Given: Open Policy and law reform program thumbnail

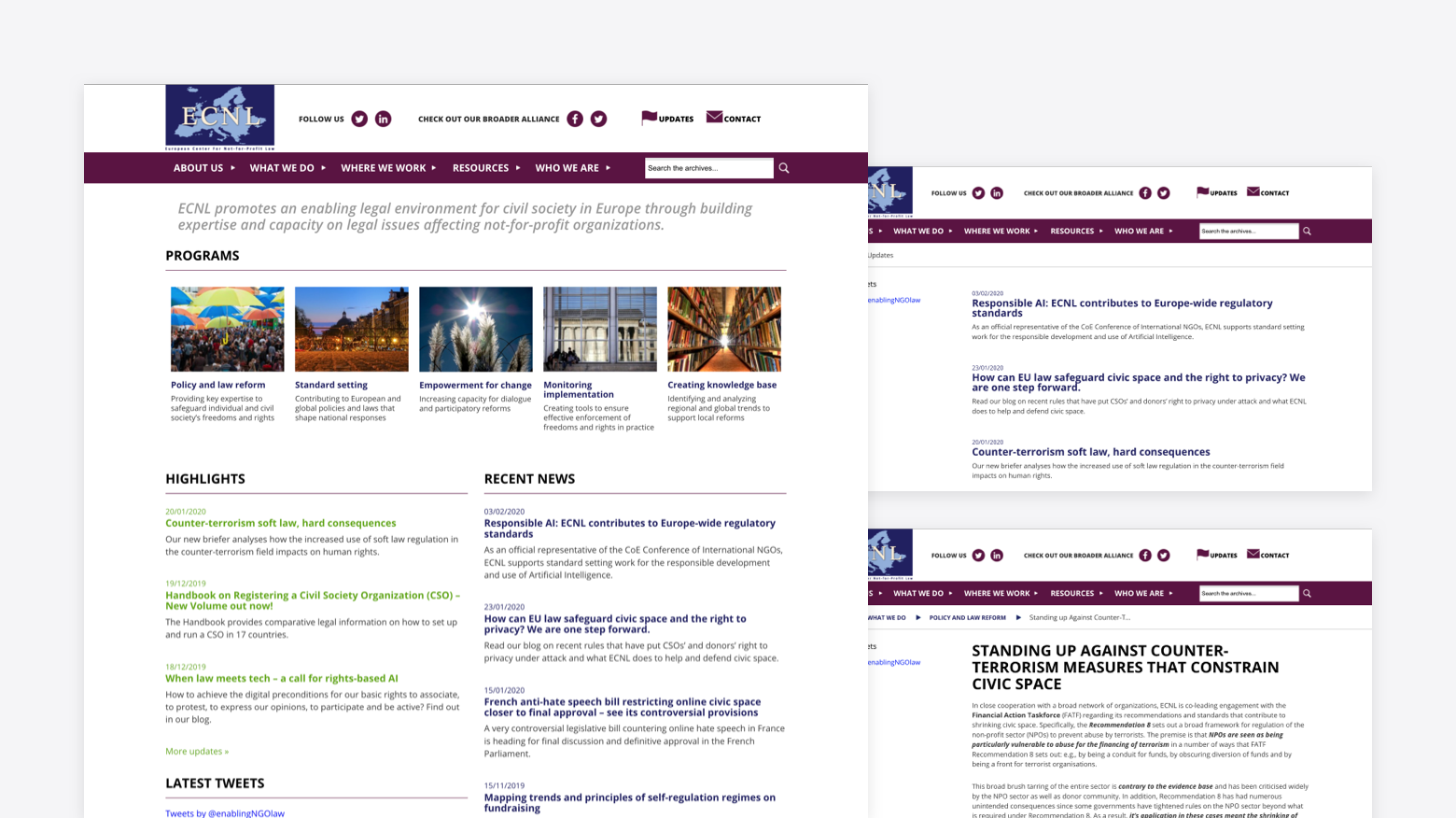Looking at the screenshot, I should (227, 329).
